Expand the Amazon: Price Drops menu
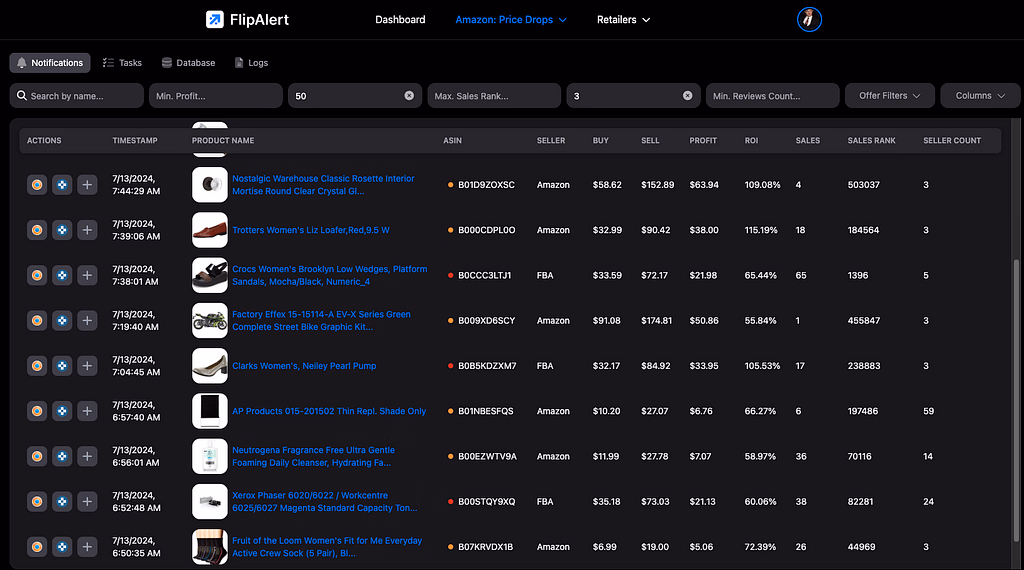This screenshot has width=1024, height=570. (511, 20)
